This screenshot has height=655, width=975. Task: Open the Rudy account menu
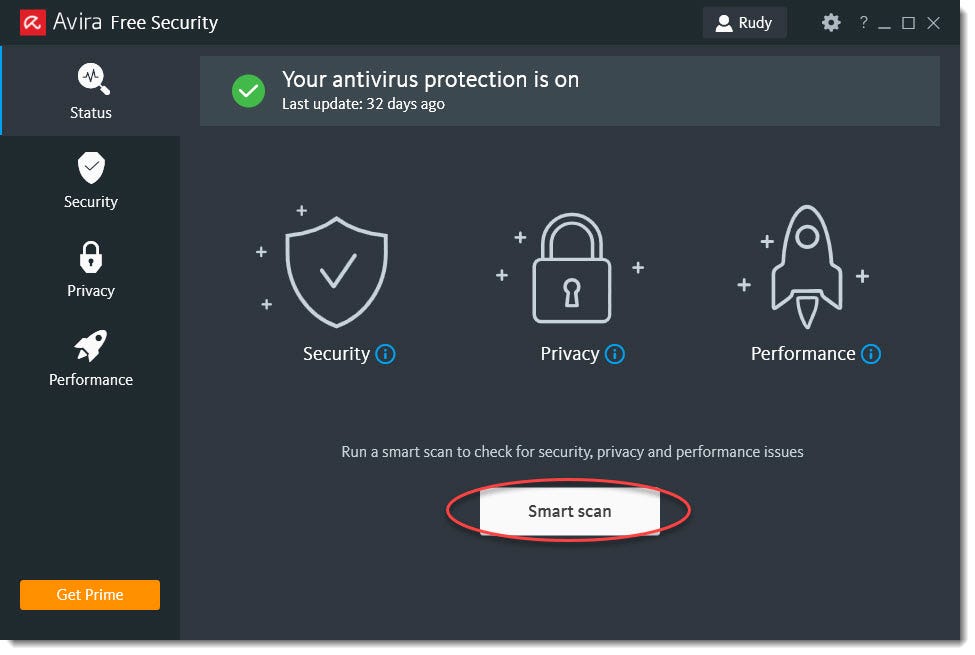pos(744,22)
